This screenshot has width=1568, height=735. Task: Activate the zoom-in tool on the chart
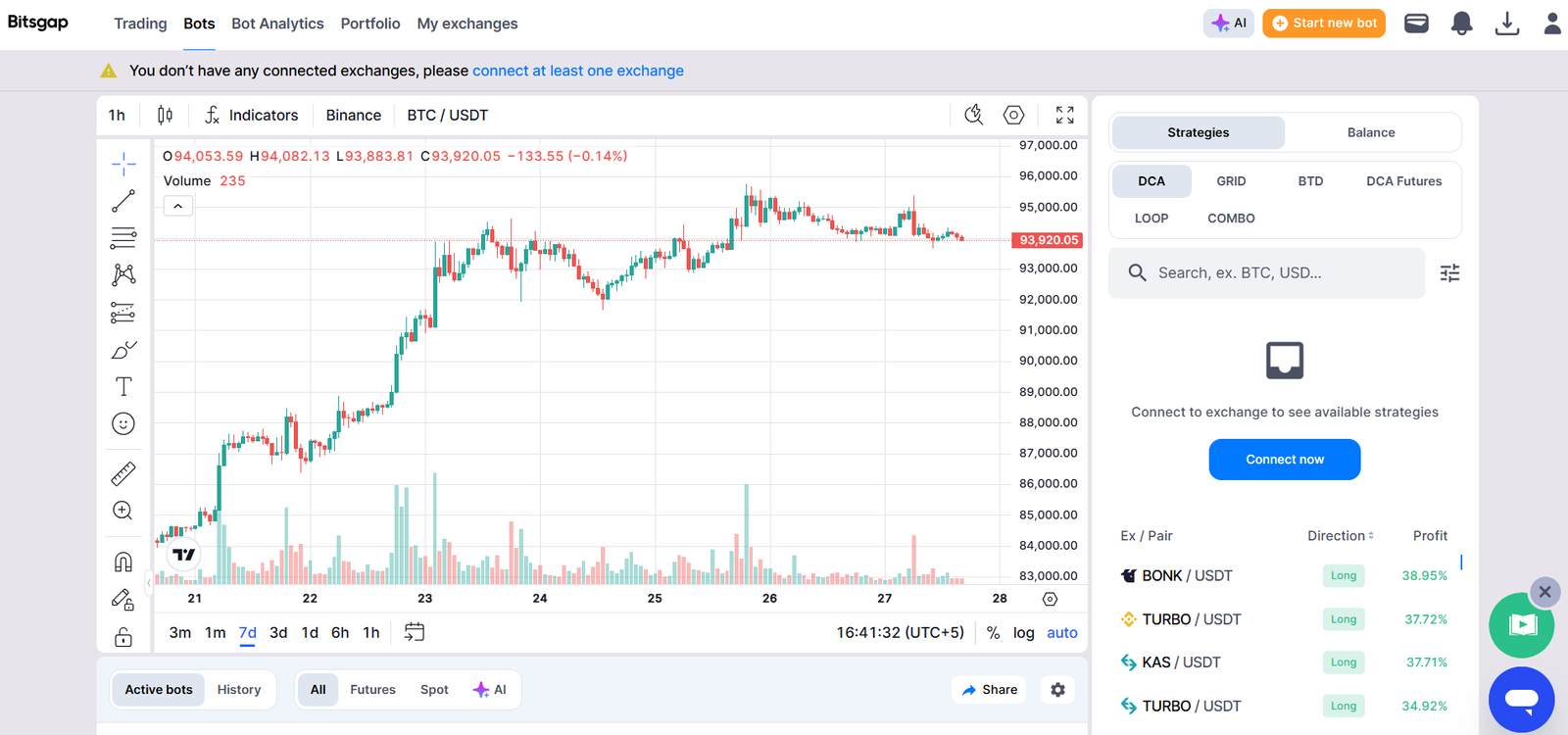(x=122, y=510)
